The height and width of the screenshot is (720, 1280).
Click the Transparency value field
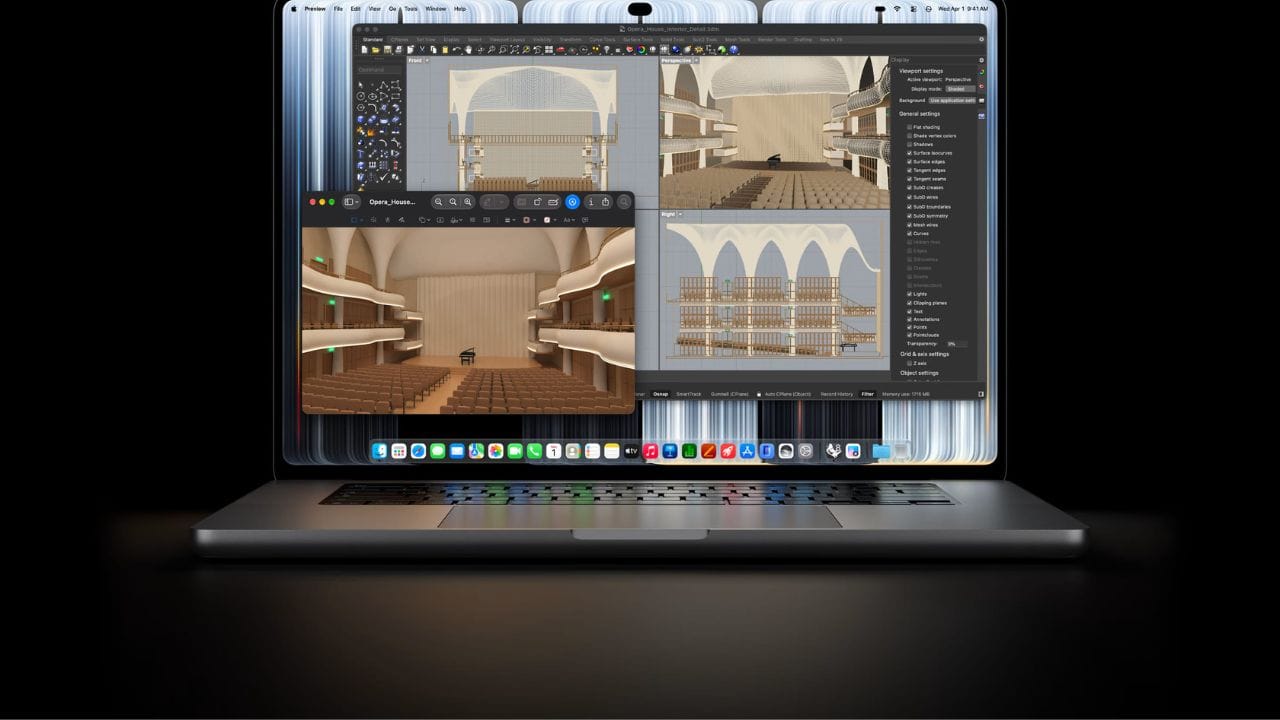coord(957,344)
